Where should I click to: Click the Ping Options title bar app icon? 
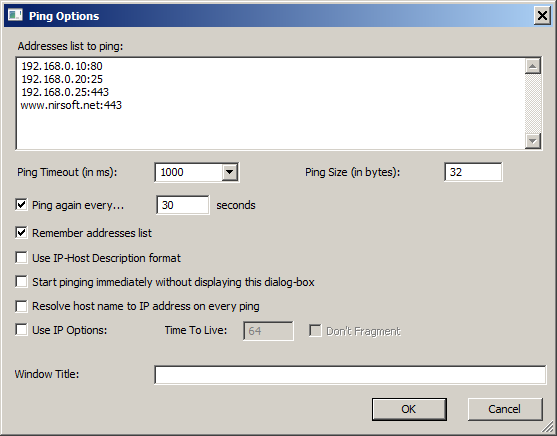click(15, 15)
